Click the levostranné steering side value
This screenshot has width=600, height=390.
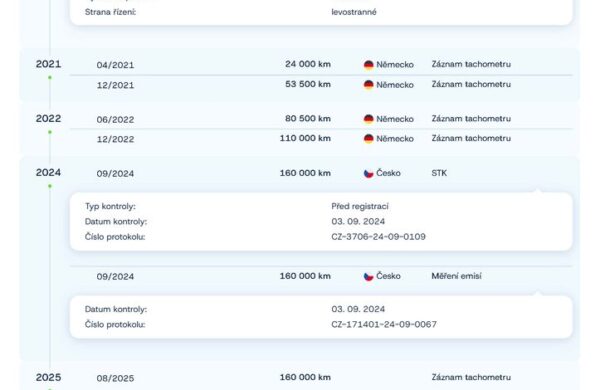[354, 12]
